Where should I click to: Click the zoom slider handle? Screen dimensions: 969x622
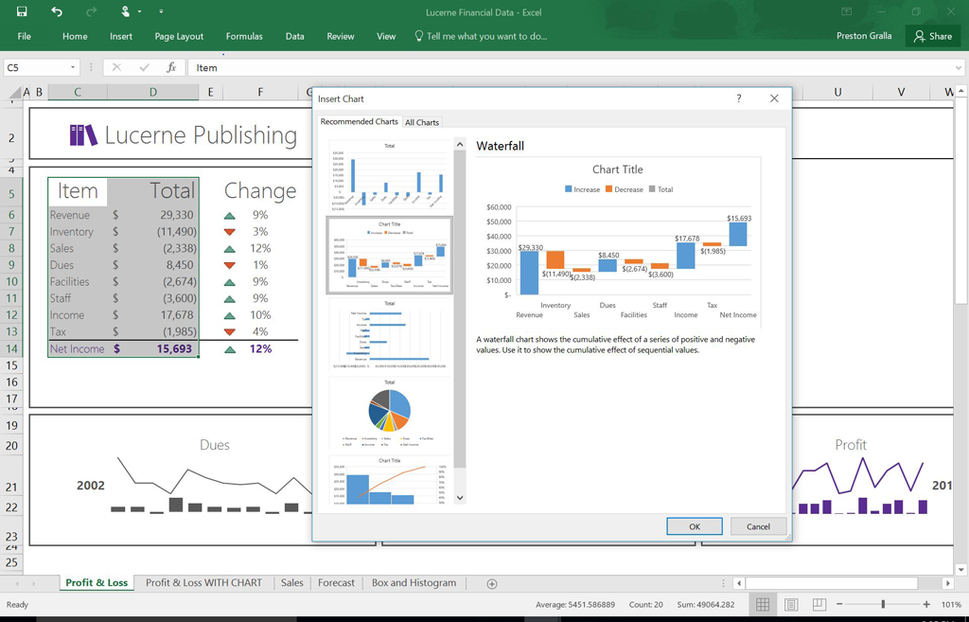[x=883, y=604]
